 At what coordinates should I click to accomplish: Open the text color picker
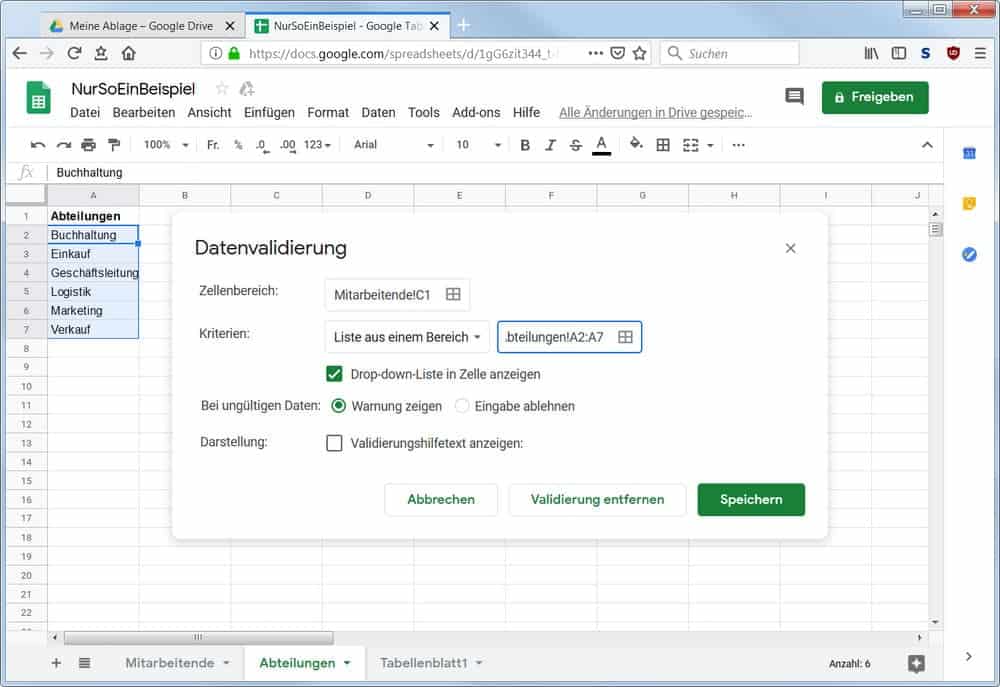(601, 145)
